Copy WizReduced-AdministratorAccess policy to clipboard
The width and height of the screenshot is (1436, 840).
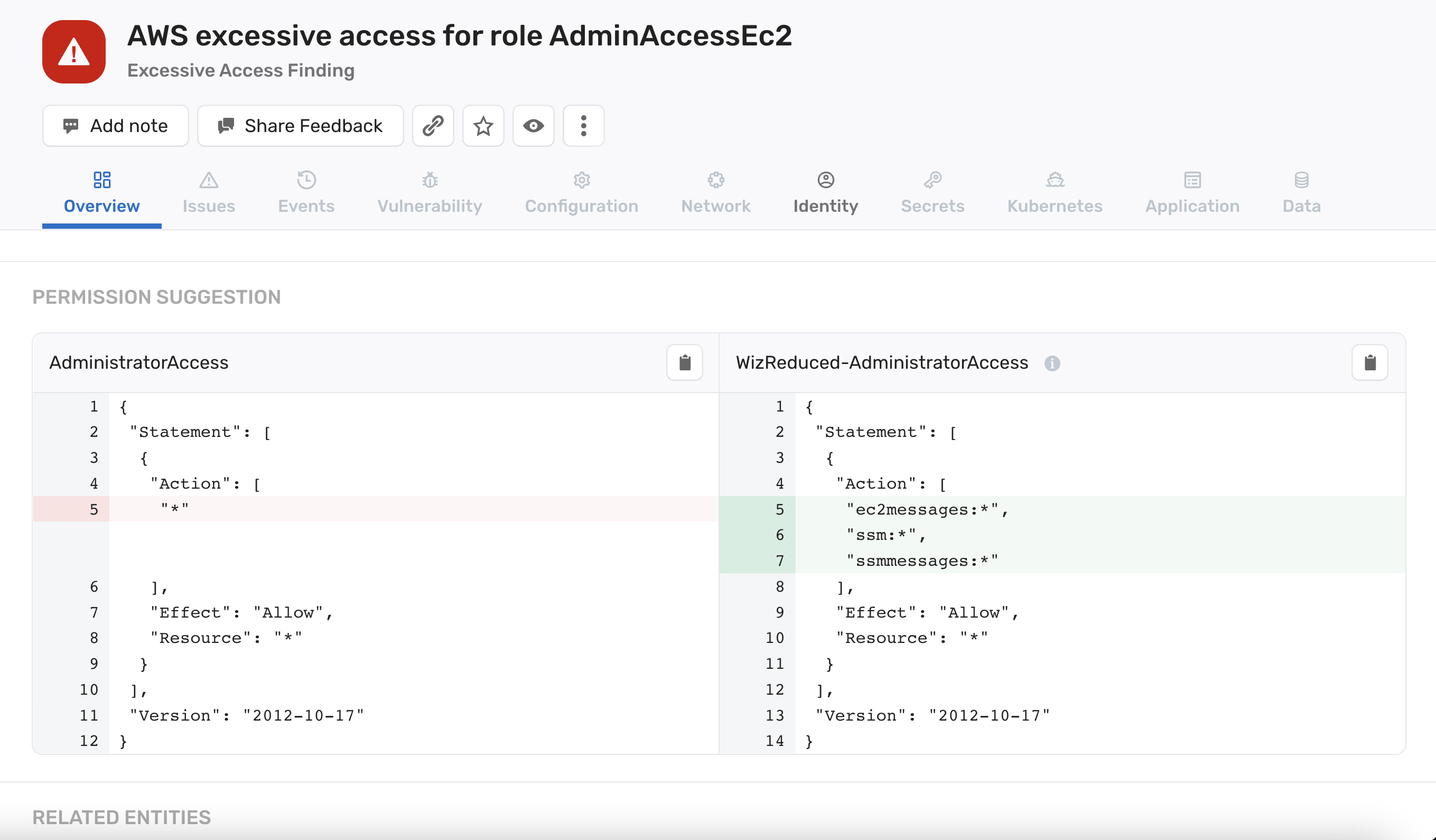1370,362
